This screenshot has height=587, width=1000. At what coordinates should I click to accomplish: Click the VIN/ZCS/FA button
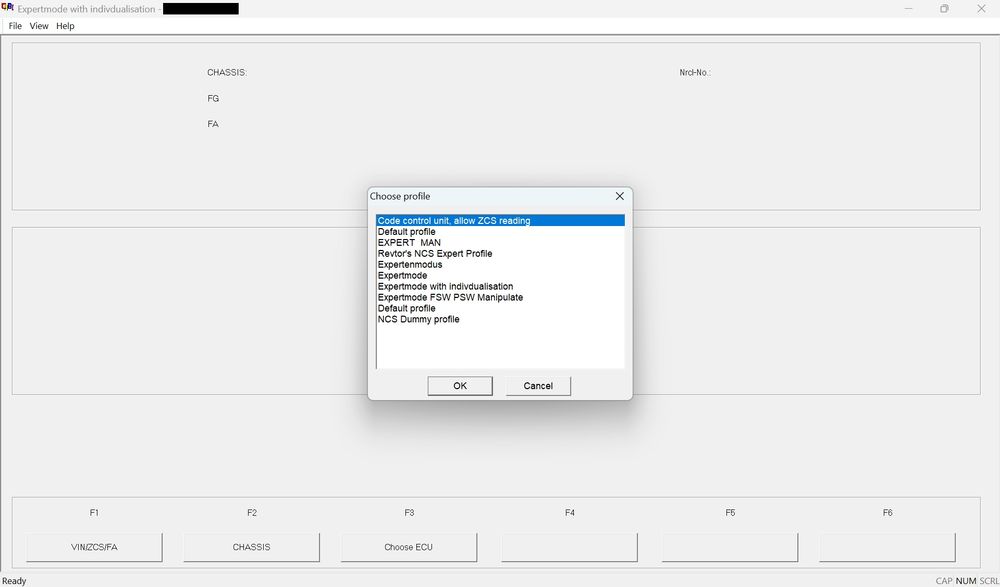(x=94, y=547)
